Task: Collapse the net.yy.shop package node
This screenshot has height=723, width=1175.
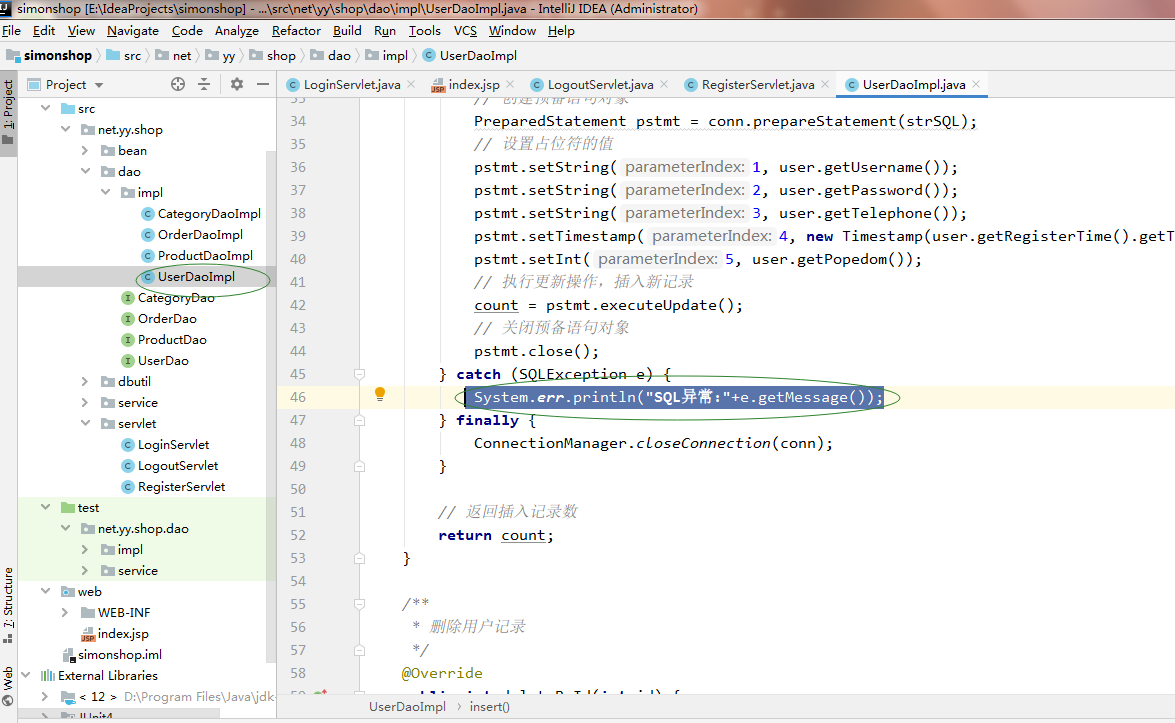Action: [66, 129]
